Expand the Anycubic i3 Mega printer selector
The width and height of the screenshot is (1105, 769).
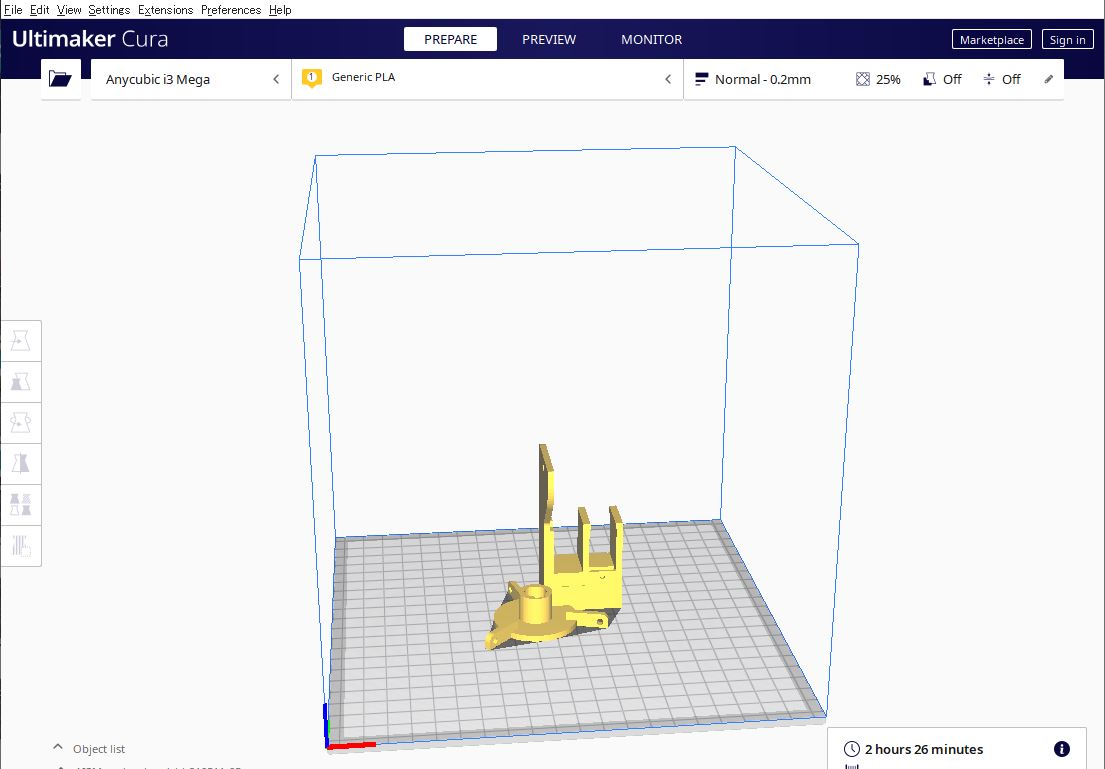pos(190,79)
